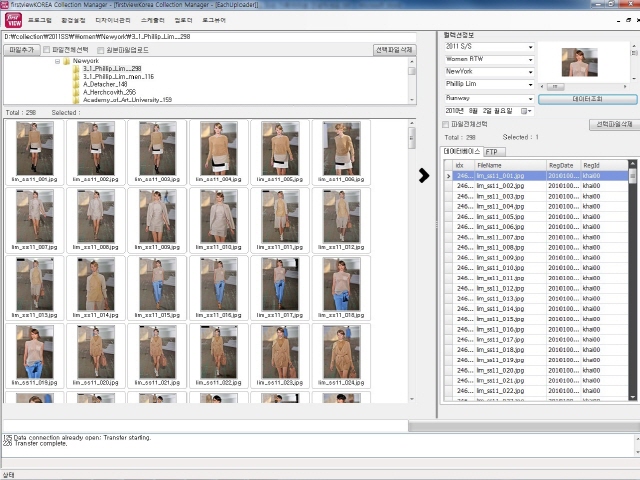This screenshot has height=480, width=640.
Task: Click the row indicator arrow beside lim_ss11_001.jpg
Action: pos(448,176)
